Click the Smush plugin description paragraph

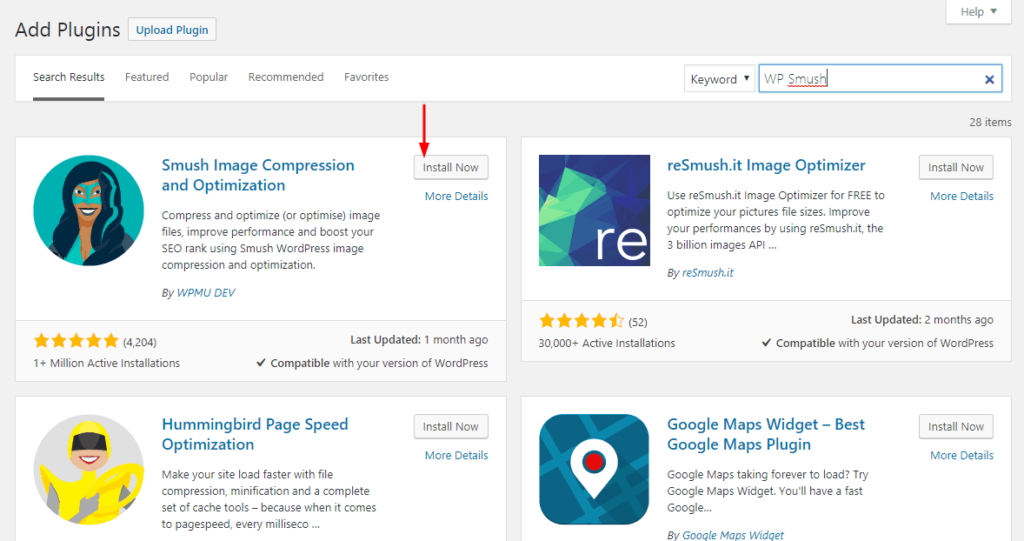pyautogui.click(x=270, y=240)
